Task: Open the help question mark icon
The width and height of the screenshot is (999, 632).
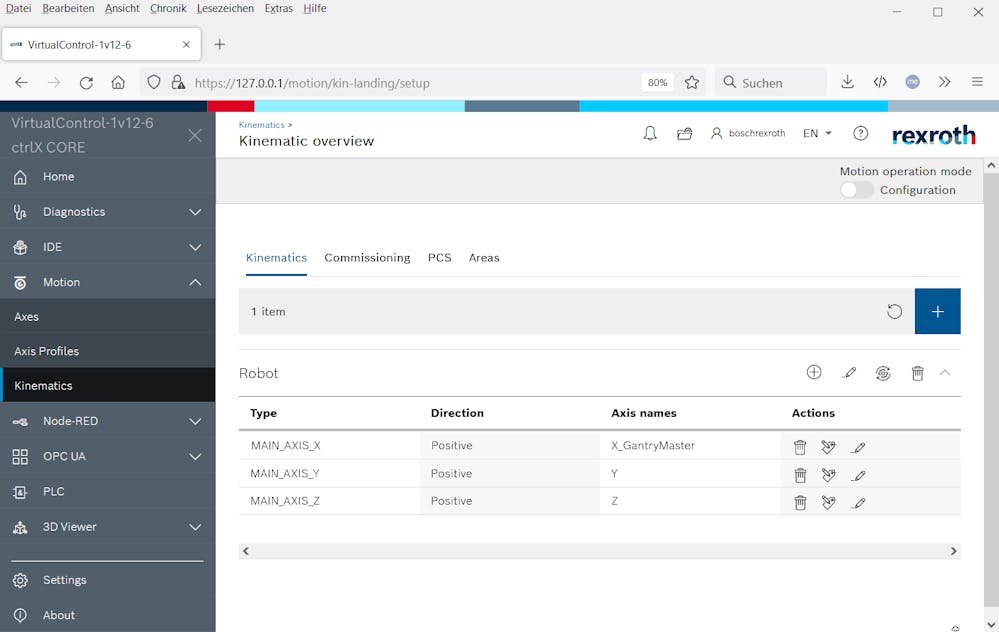Action: tap(860, 134)
